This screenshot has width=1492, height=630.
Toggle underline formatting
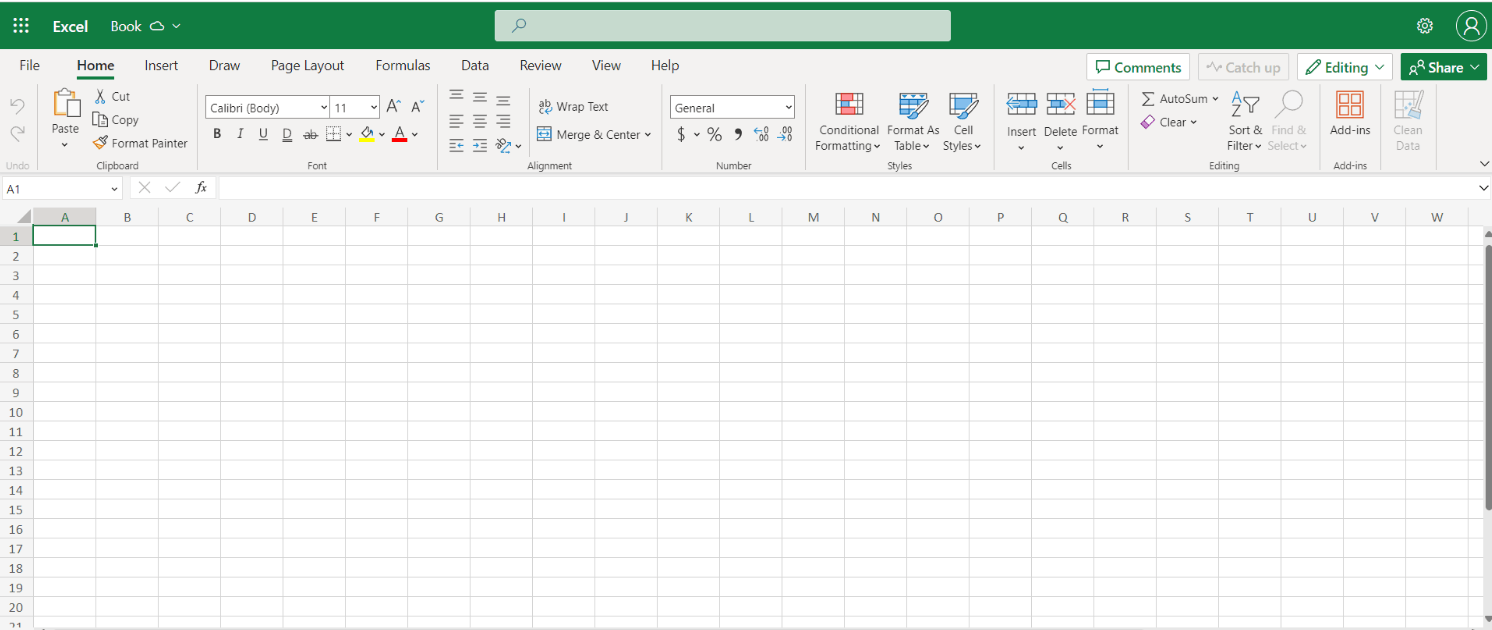[x=263, y=134]
